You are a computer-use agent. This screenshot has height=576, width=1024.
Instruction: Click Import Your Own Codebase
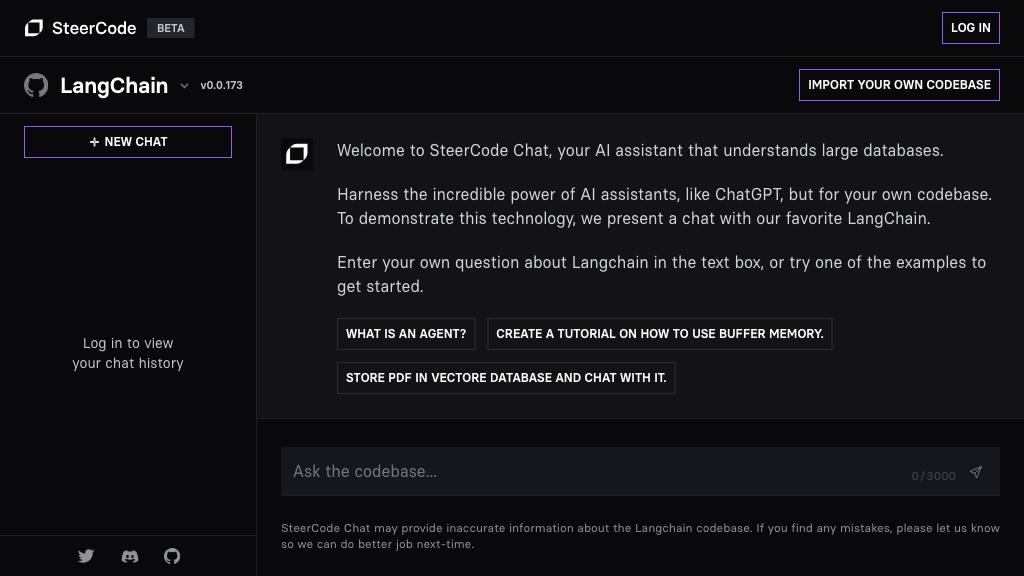tap(899, 85)
